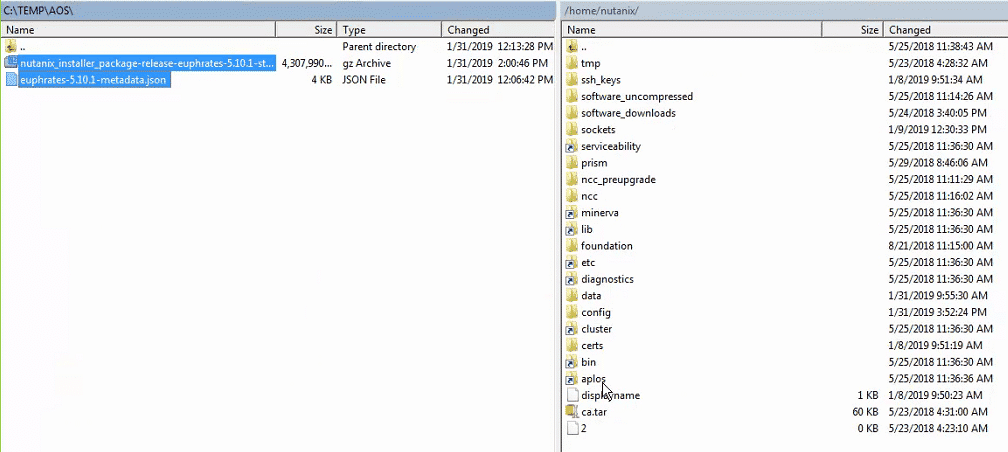Screen dimensions: 1008x452
Task: Click the displayname file icon
Action: tap(572, 395)
